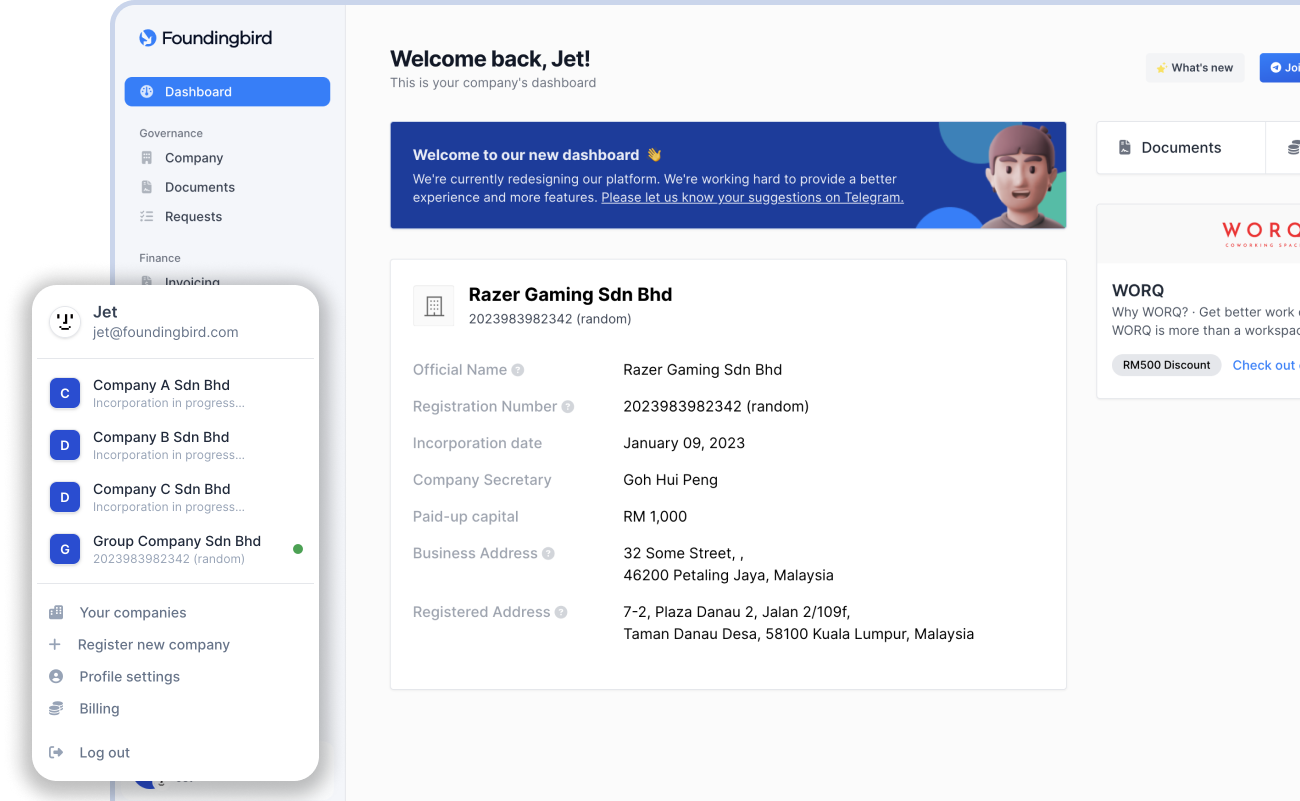Select Group Company Sdn Bhd
1300x801 pixels.
tap(176, 549)
